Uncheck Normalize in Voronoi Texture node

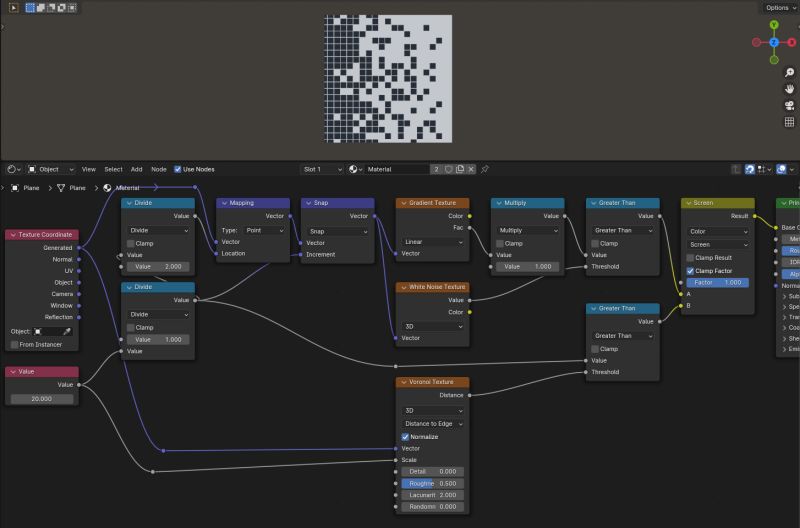(x=405, y=437)
